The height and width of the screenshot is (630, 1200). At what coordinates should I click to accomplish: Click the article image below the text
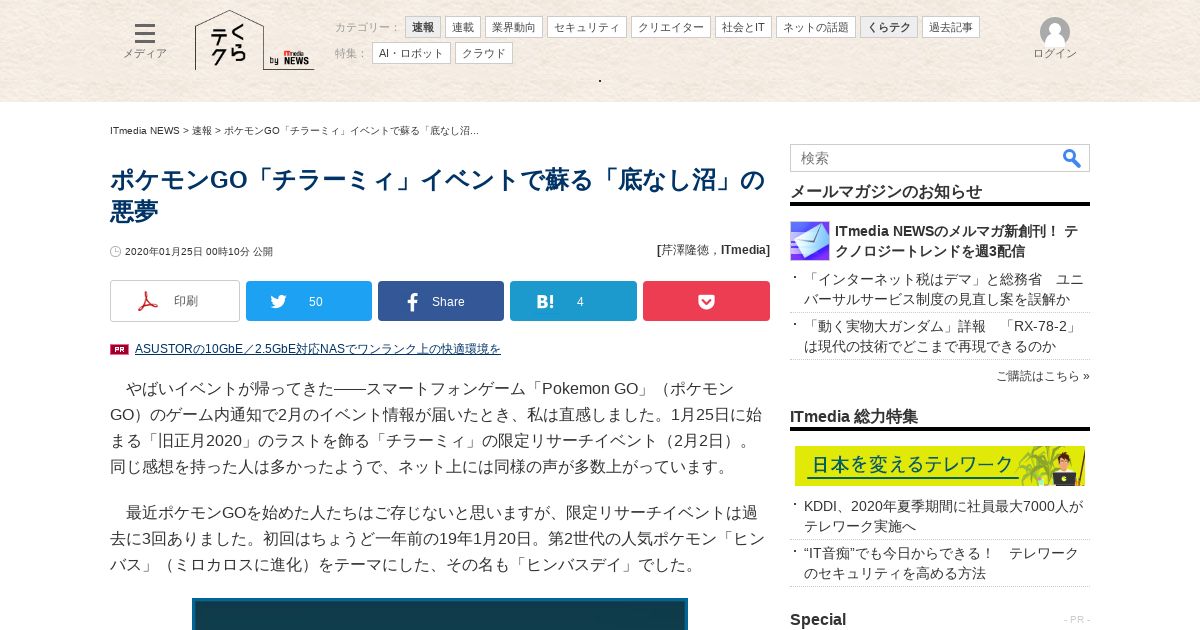tap(440, 614)
